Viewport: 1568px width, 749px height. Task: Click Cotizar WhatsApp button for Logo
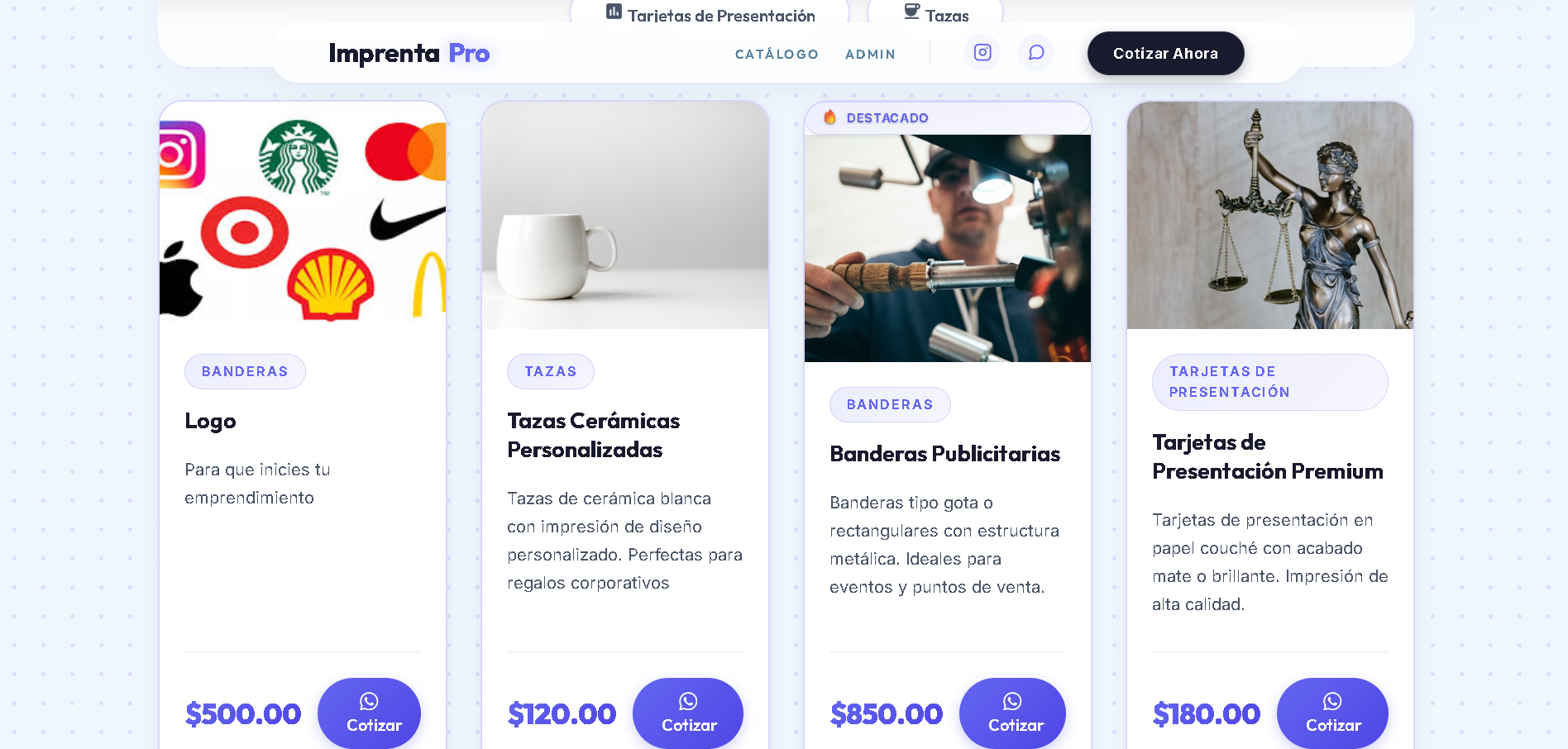coord(370,713)
